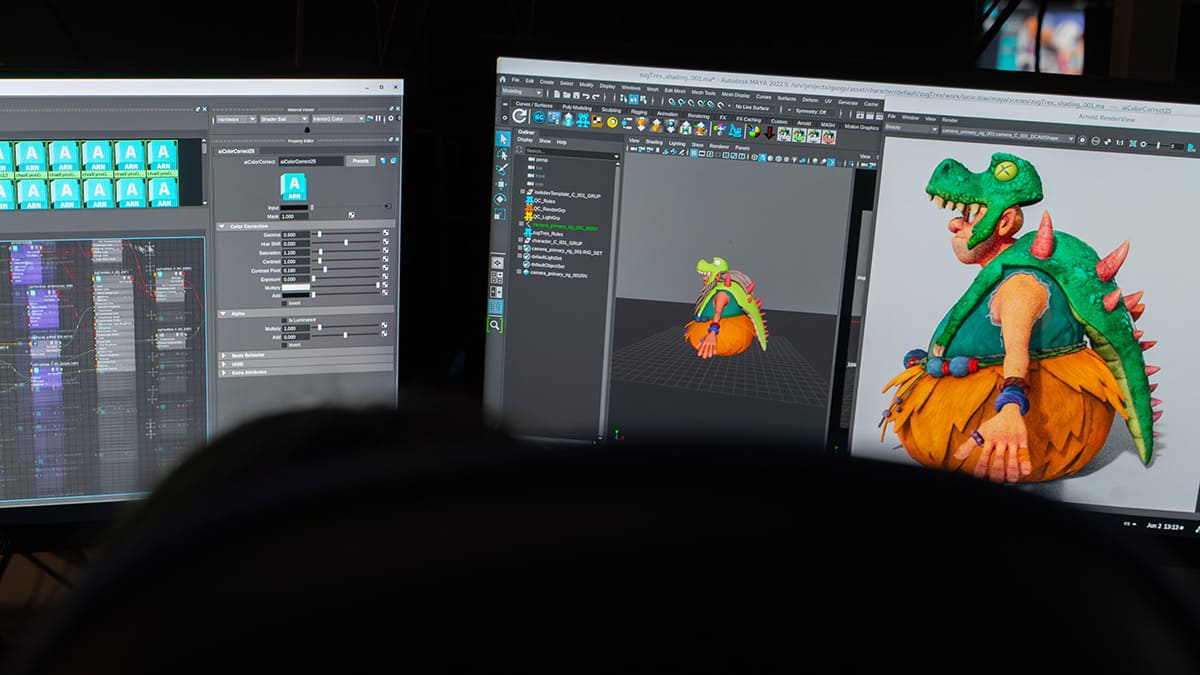The image size is (1200, 675).
Task: Adjust the Contrast Pivot slider
Action: tap(346, 270)
